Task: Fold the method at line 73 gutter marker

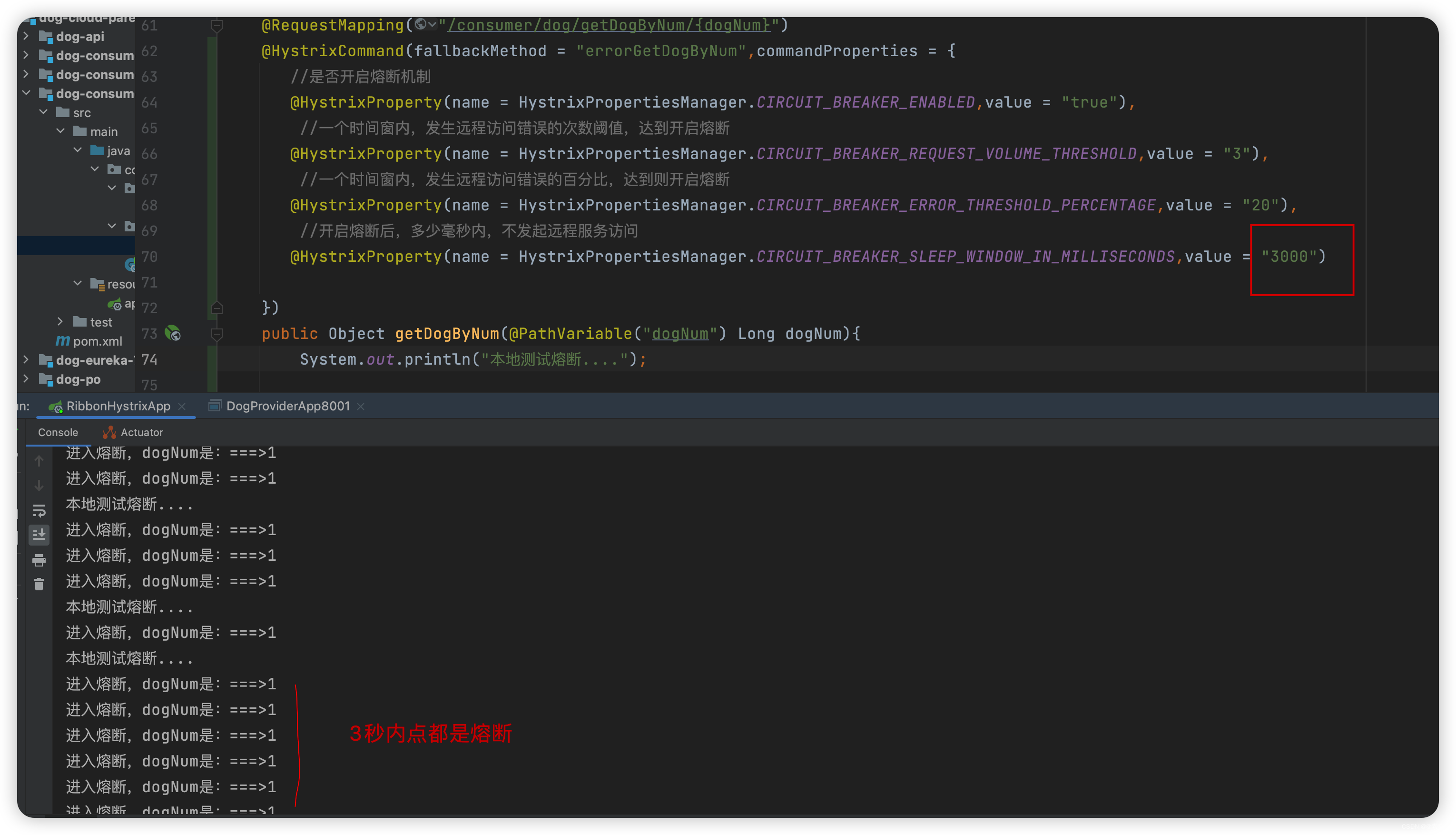Action: (216, 333)
